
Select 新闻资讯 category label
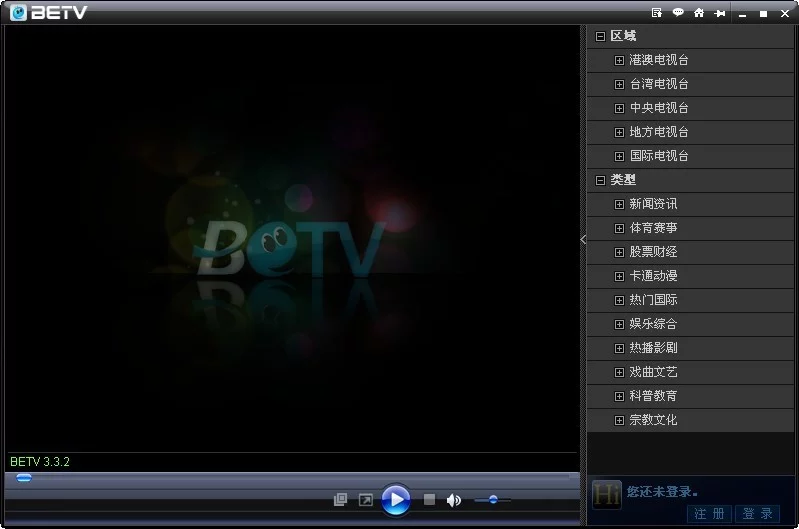[x=653, y=204]
